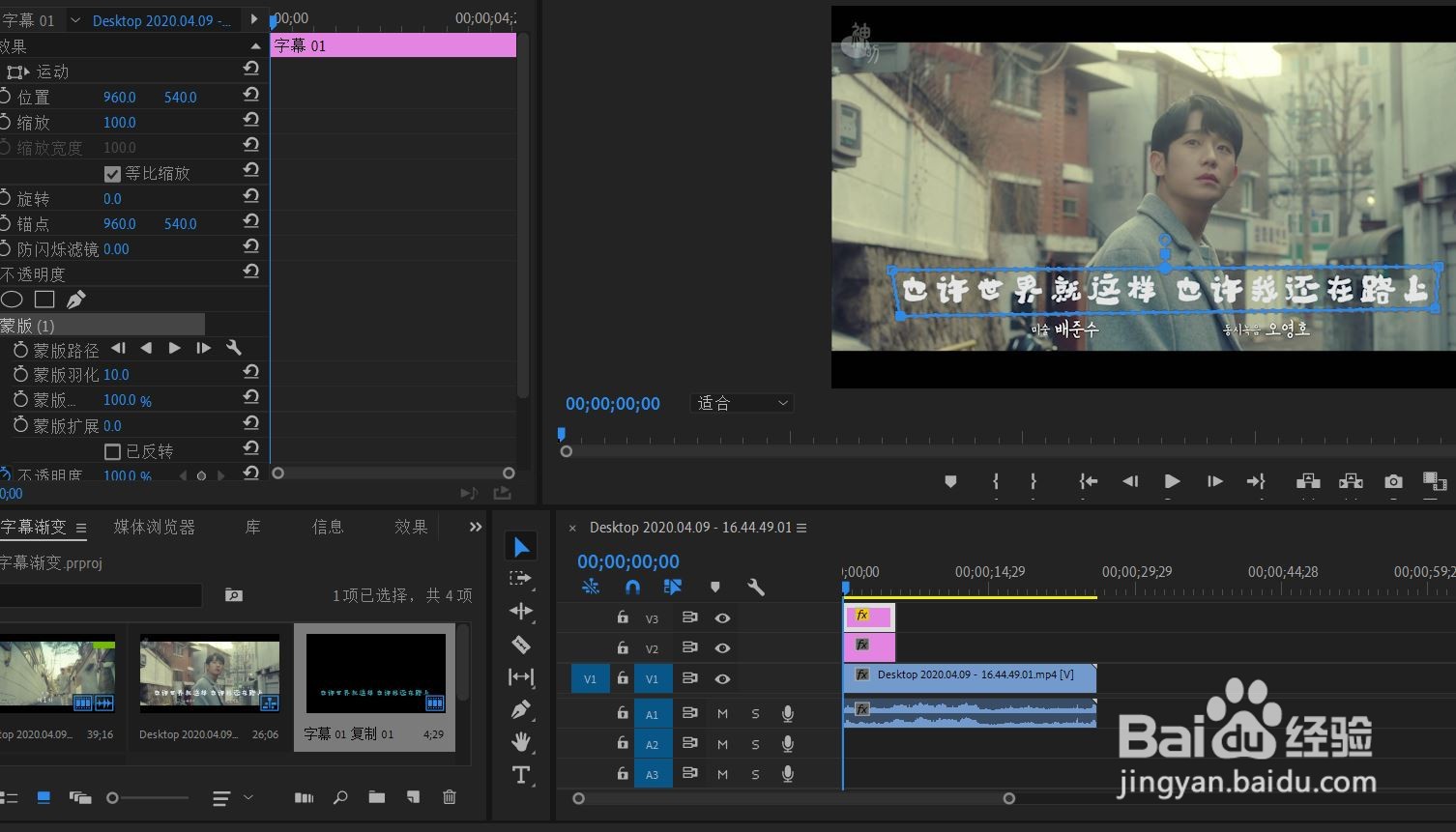Select the Hand tool
1456x832 pixels.
click(521, 742)
